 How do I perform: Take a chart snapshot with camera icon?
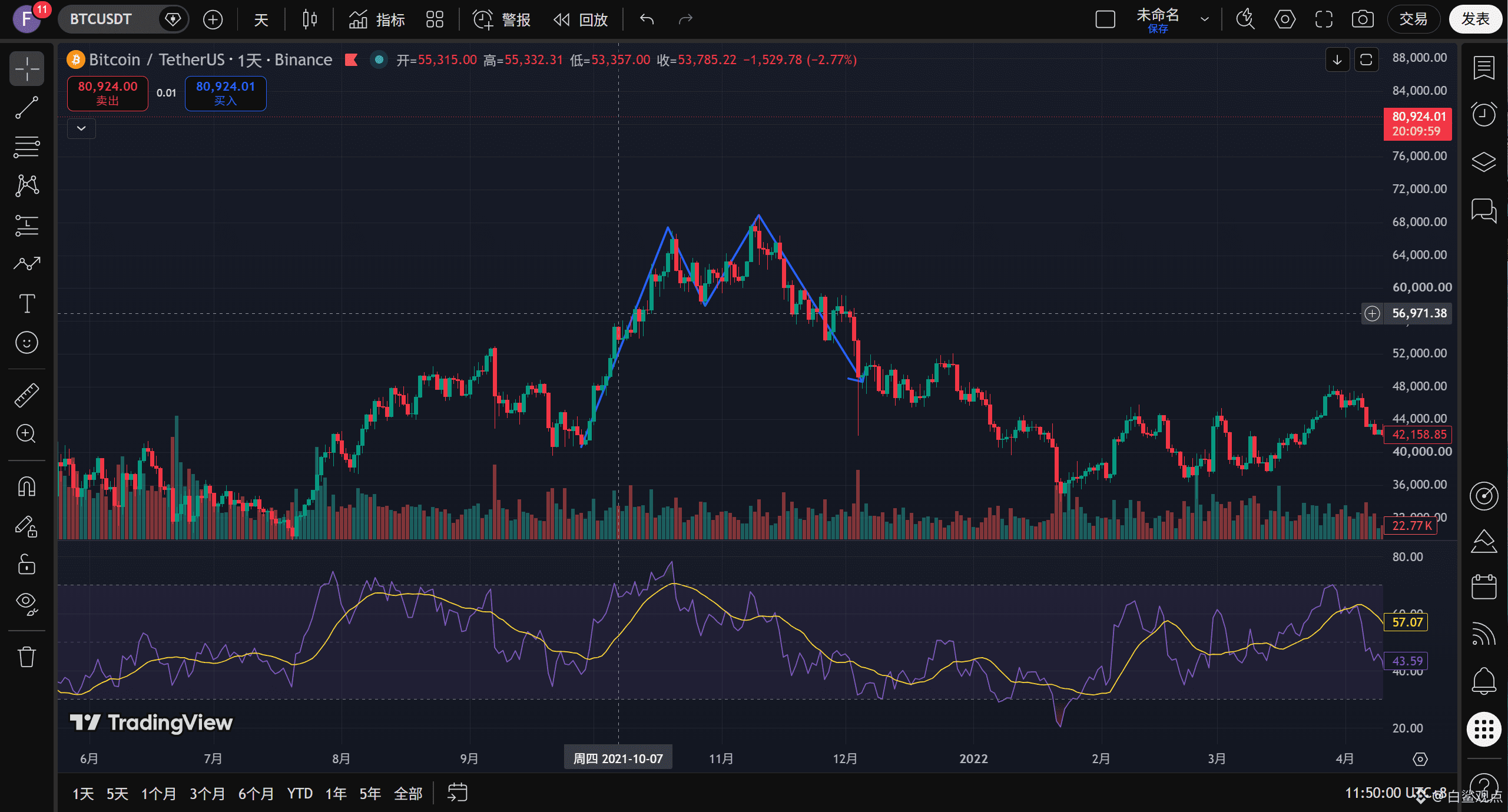[x=1363, y=19]
